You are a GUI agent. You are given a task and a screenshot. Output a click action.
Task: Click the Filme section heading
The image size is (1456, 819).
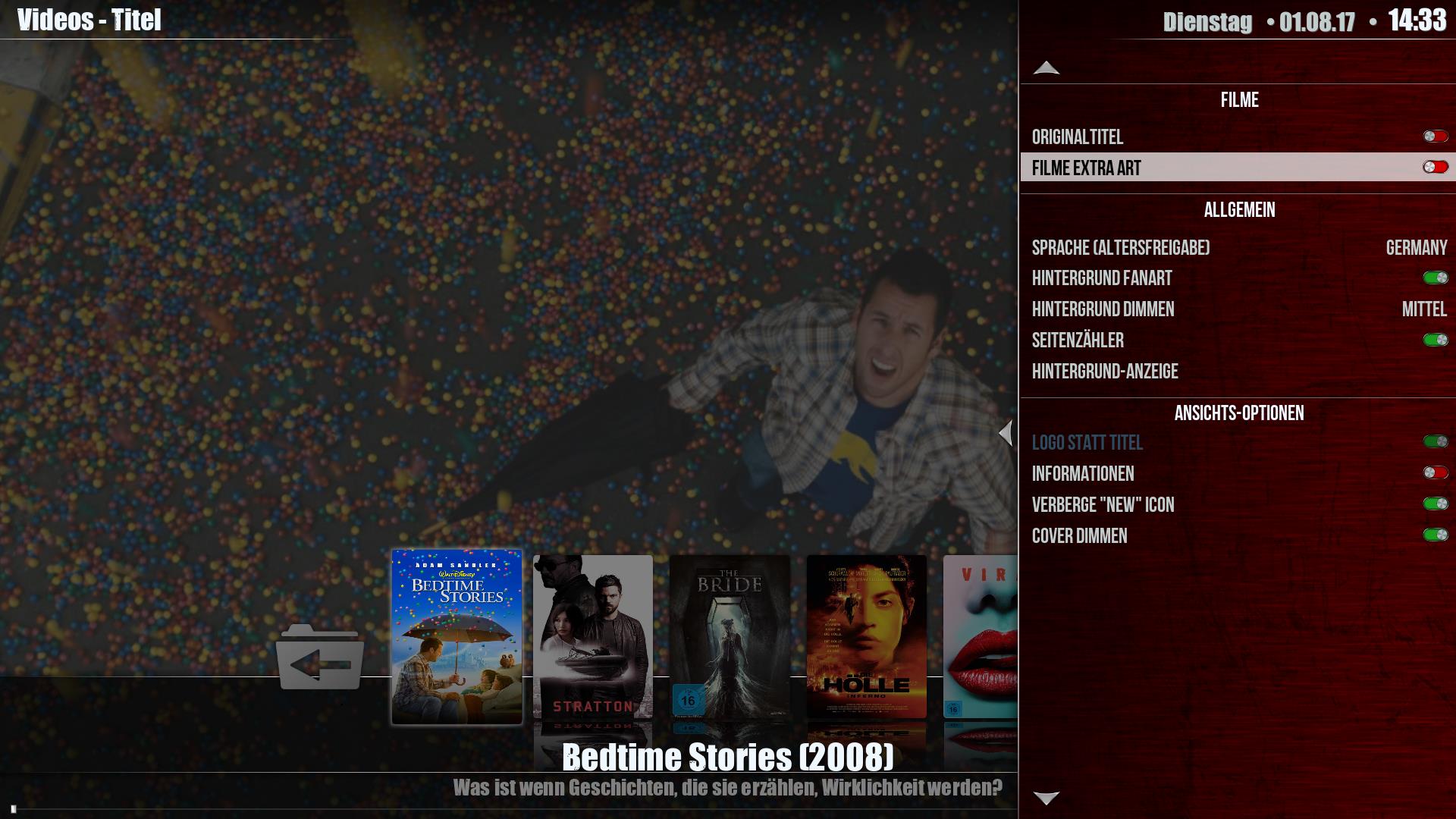pos(1240,100)
